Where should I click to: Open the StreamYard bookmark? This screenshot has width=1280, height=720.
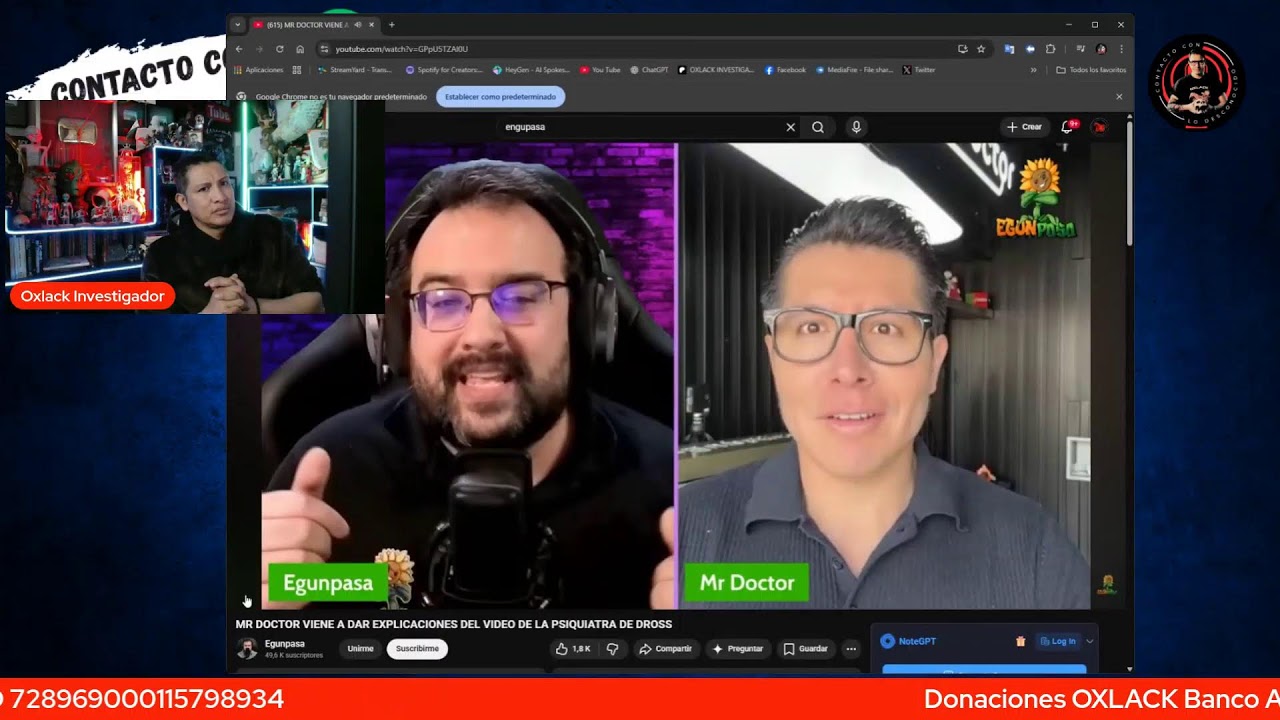[354, 70]
